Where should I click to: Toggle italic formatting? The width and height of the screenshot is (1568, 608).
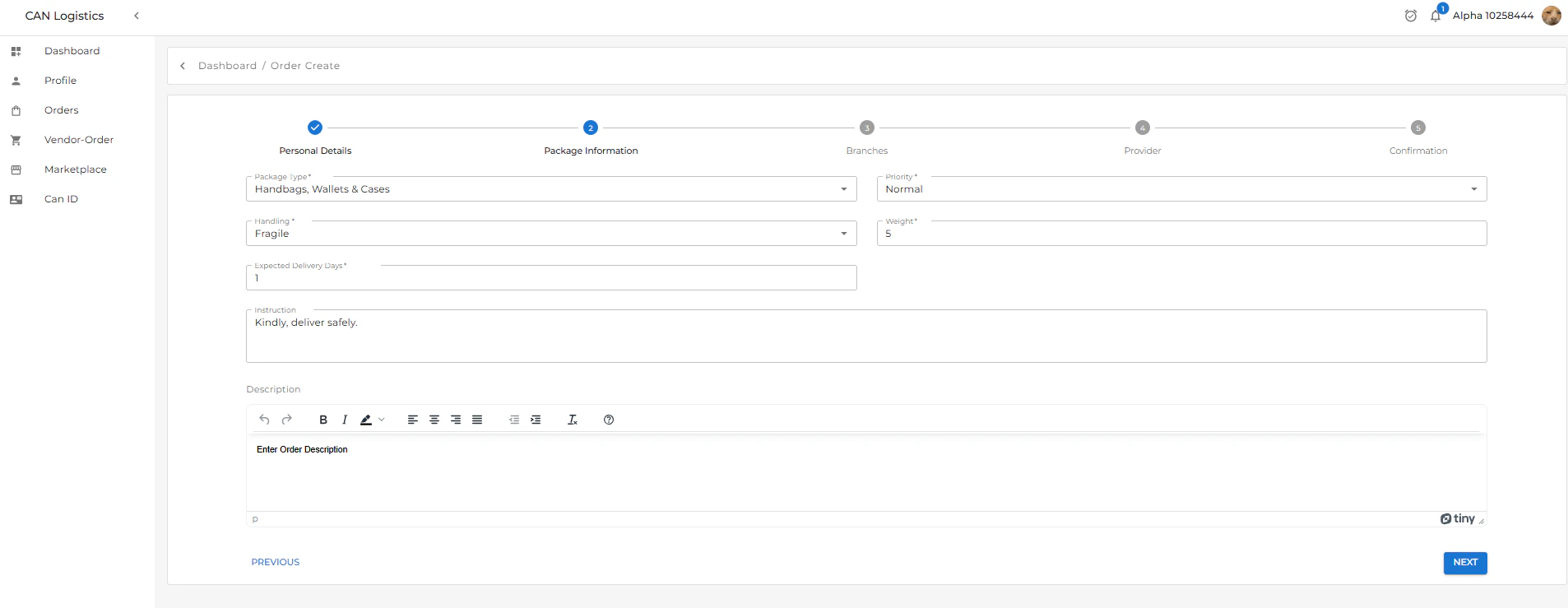click(345, 420)
